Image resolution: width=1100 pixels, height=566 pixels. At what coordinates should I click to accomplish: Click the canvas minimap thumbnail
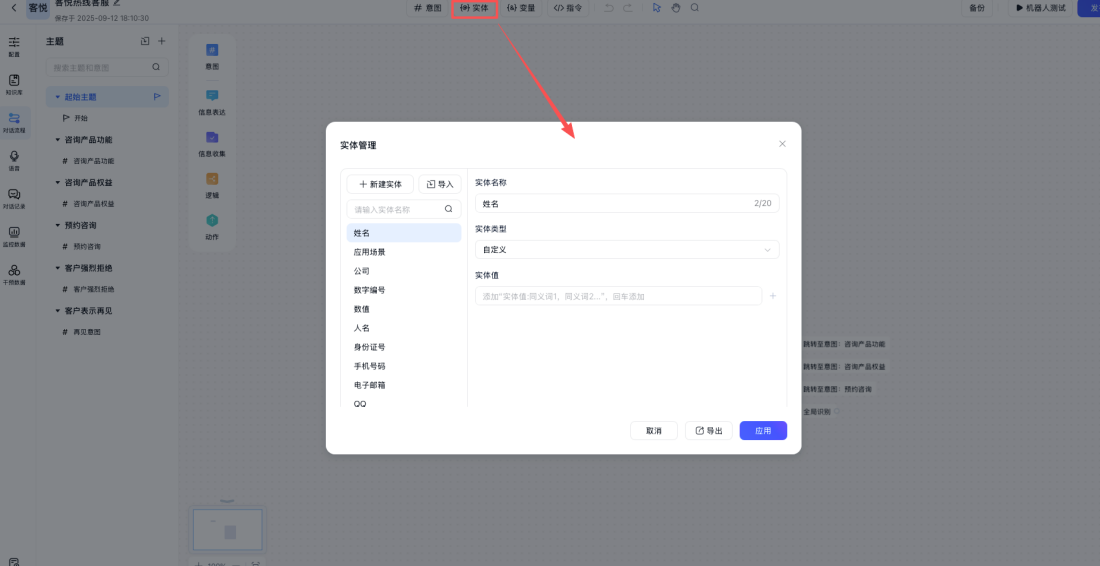coord(228,530)
